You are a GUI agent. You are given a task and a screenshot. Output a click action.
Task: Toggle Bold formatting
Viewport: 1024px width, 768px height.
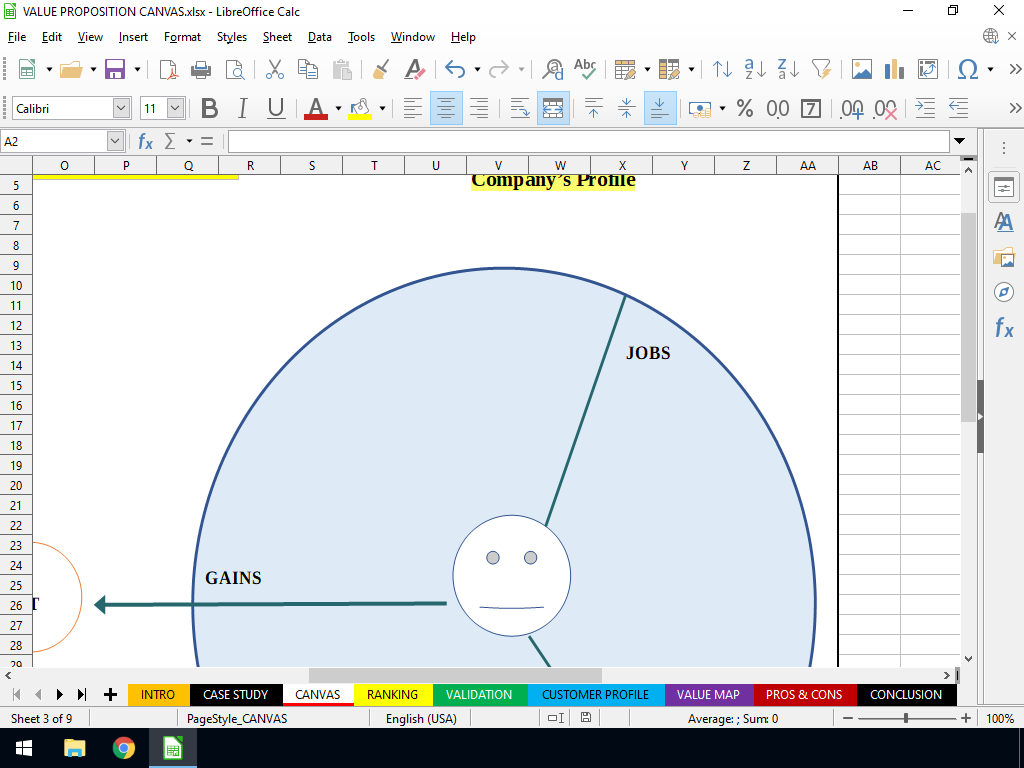coord(209,108)
